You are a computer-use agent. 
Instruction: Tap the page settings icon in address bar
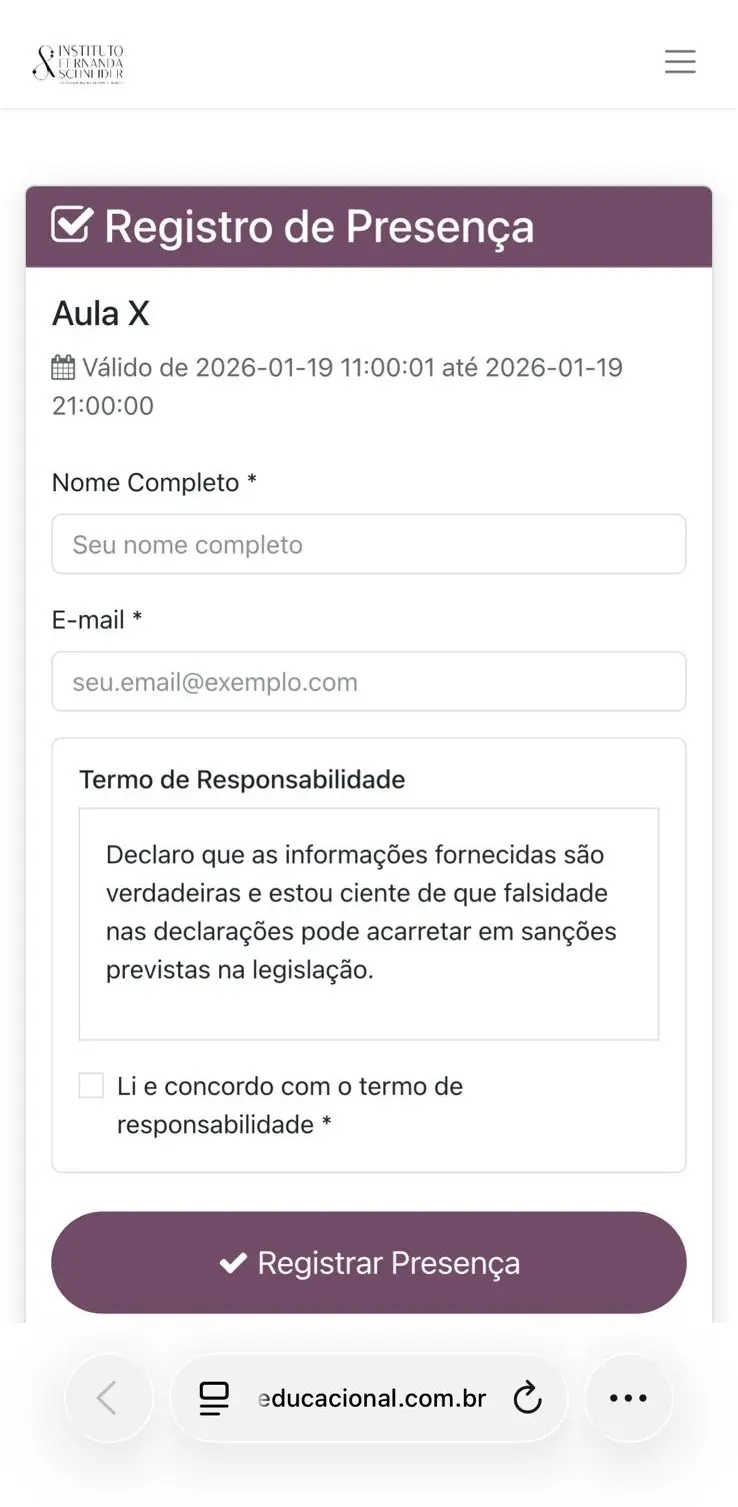click(x=214, y=1398)
